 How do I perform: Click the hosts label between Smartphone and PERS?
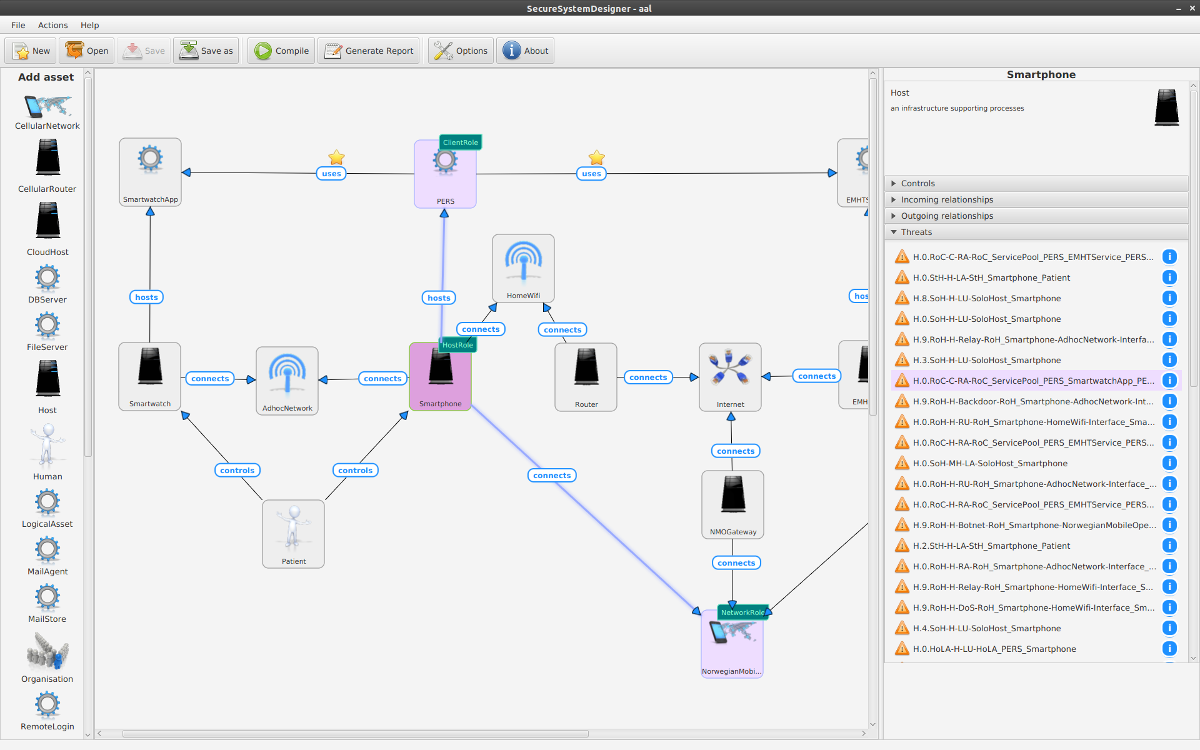point(439,297)
